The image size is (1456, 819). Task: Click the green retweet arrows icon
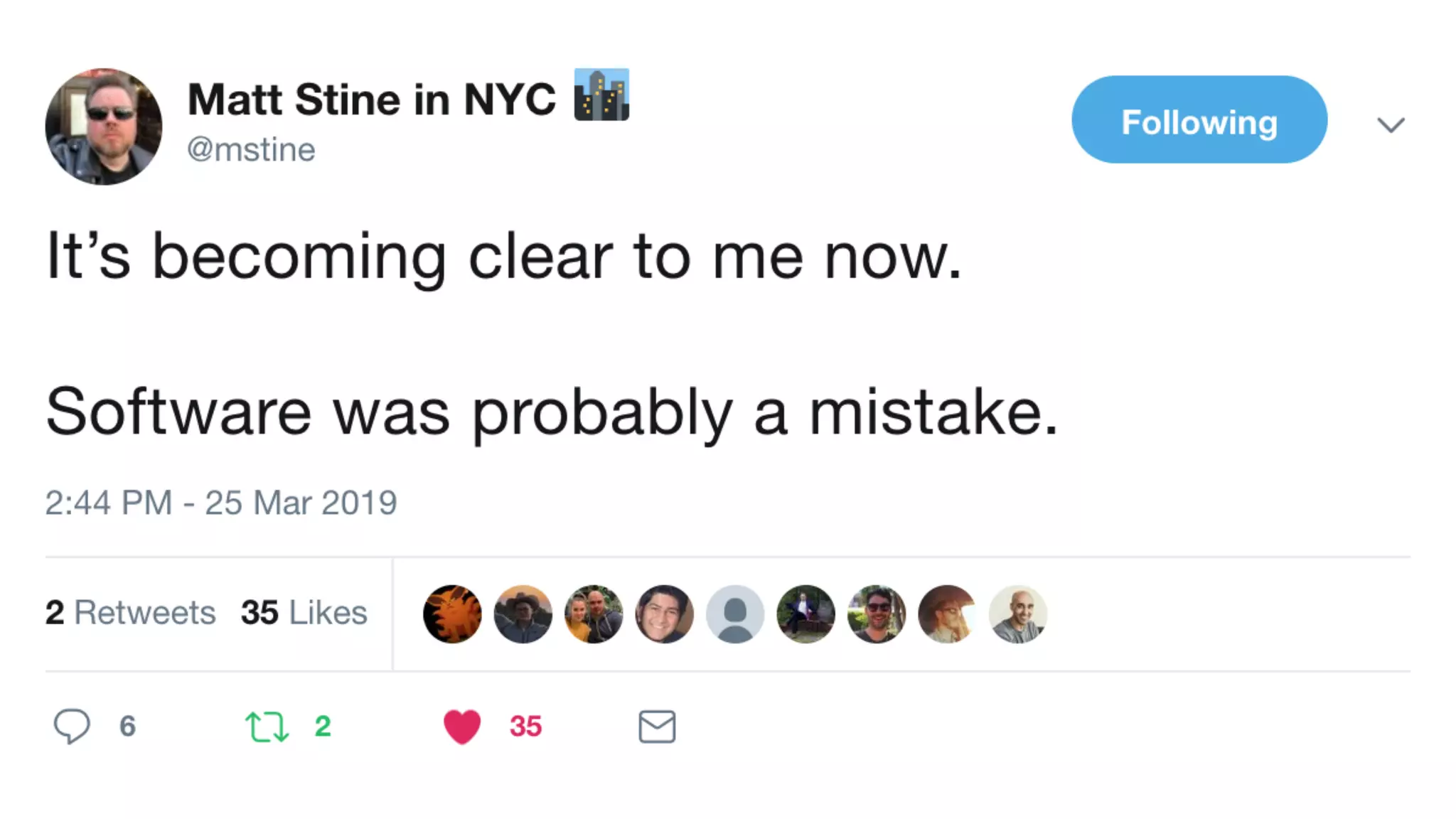(267, 727)
